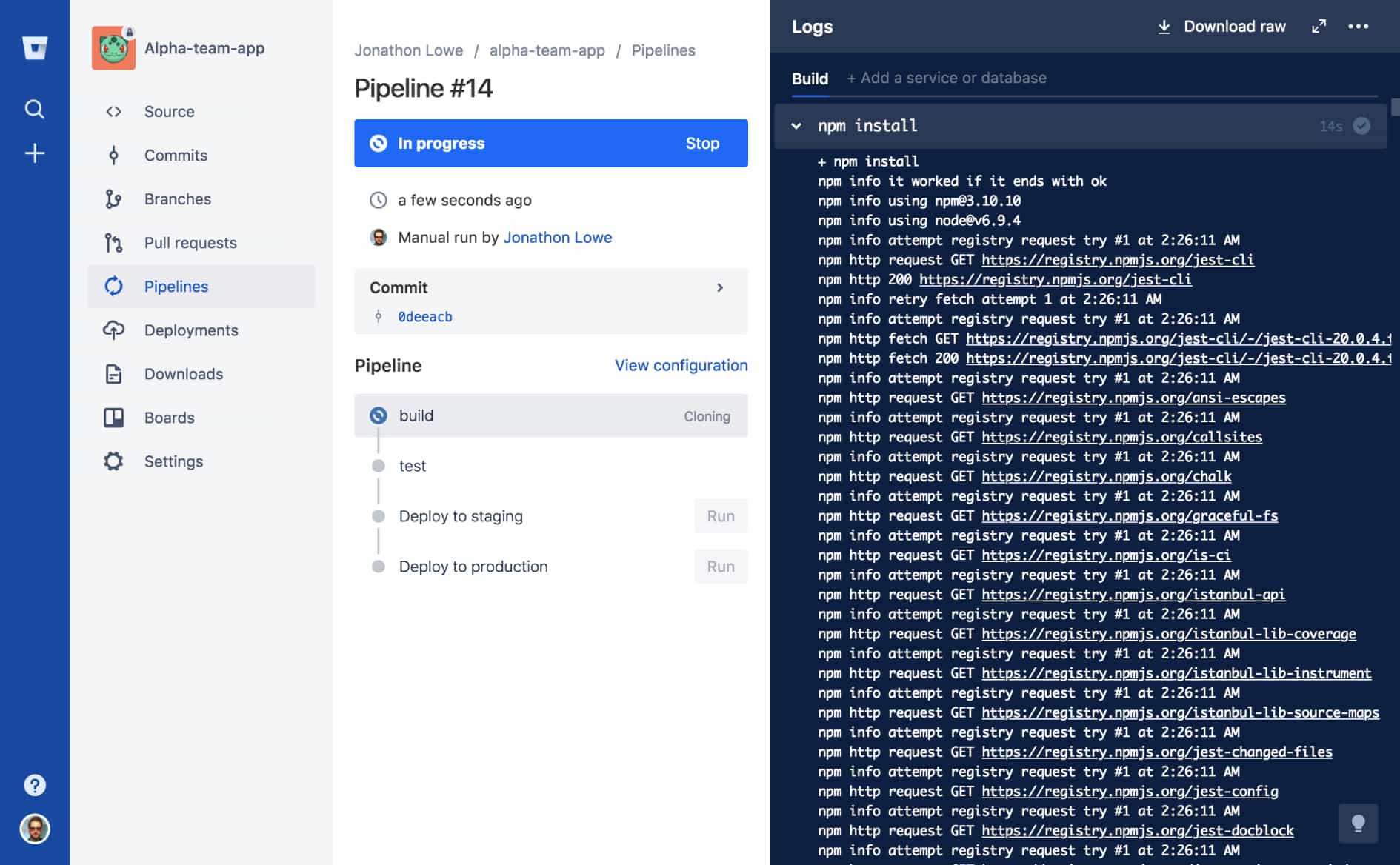Open the Boards section
Image resolution: width=1400 pixels, height=865 pixels.
pos(169,418)
